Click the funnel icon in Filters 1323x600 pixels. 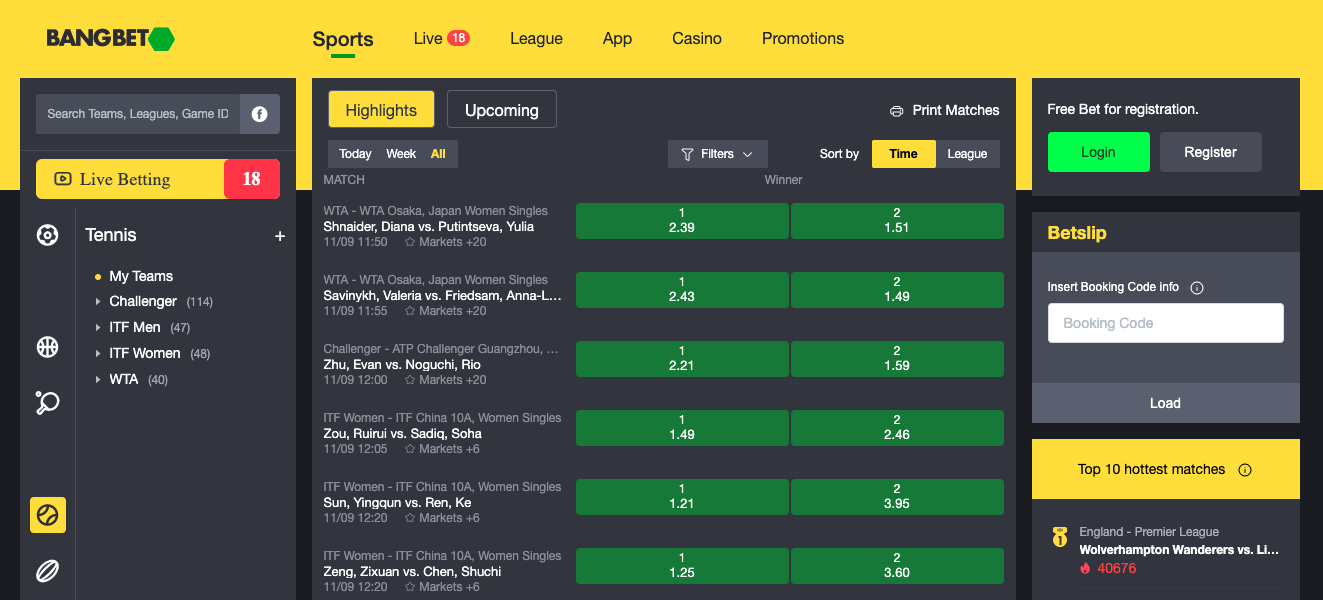click(687, 154)
